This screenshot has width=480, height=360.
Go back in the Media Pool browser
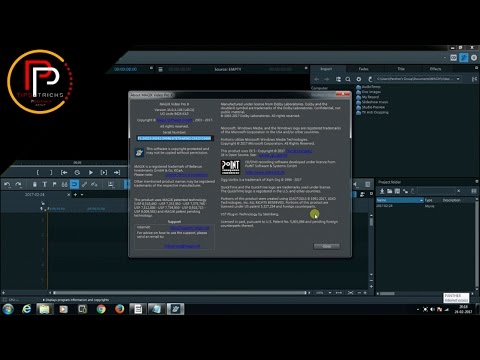317,79
